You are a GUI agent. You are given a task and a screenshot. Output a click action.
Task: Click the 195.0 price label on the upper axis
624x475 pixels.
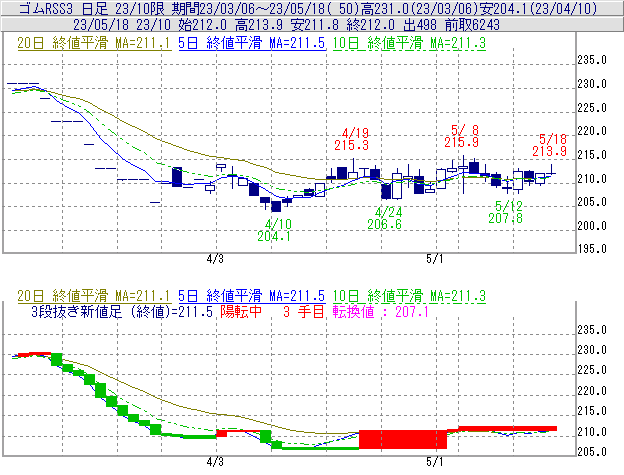(x=592, y=249)
